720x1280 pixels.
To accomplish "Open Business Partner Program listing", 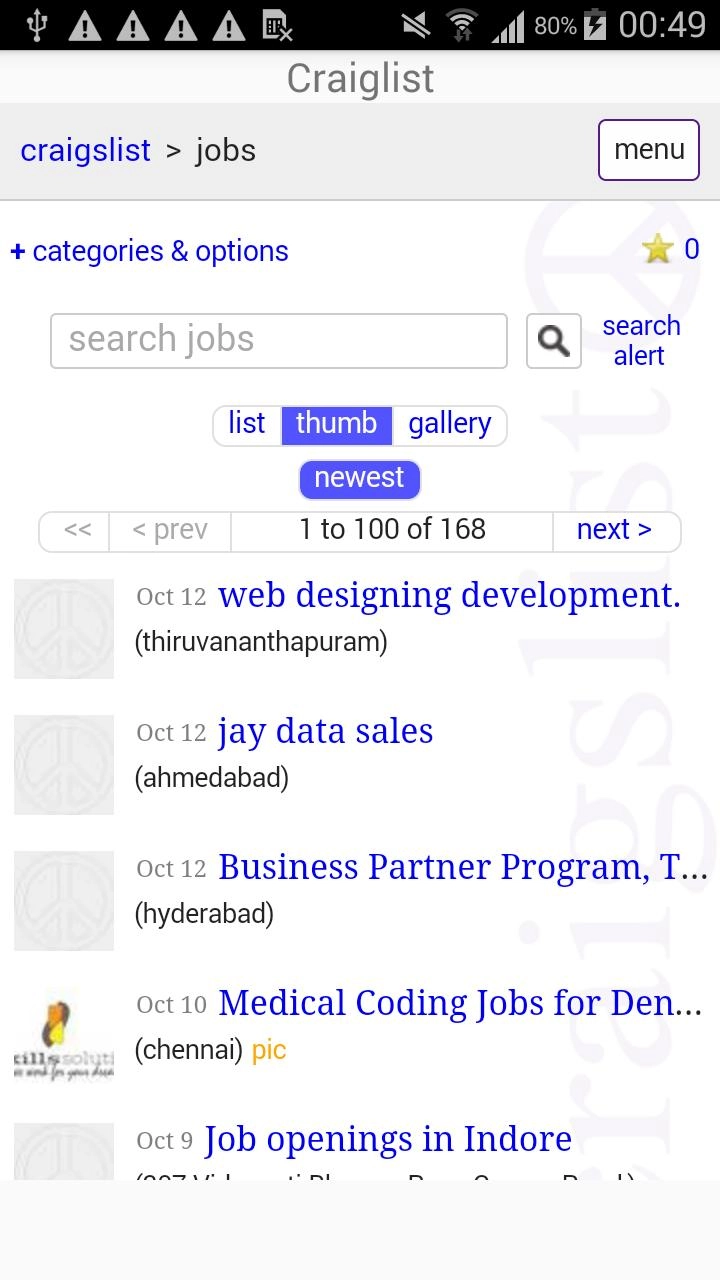I will coord(462,868).
